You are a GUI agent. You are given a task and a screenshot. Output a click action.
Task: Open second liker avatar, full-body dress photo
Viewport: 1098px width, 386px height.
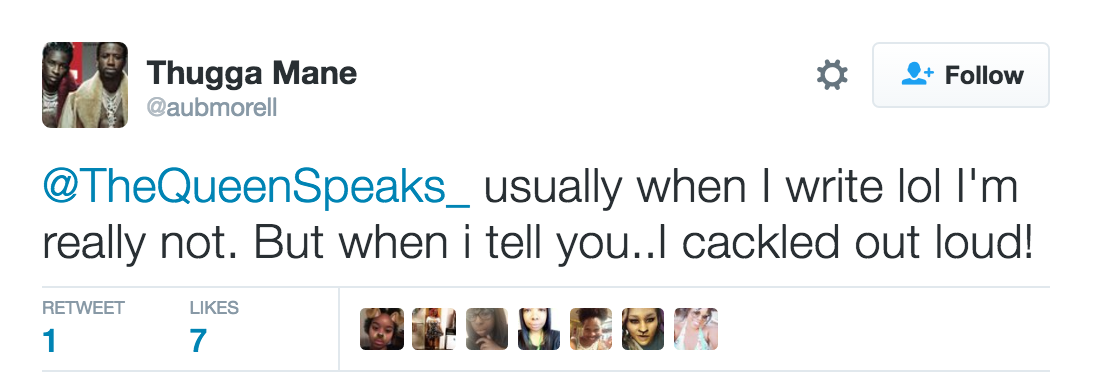pos(434,329)
